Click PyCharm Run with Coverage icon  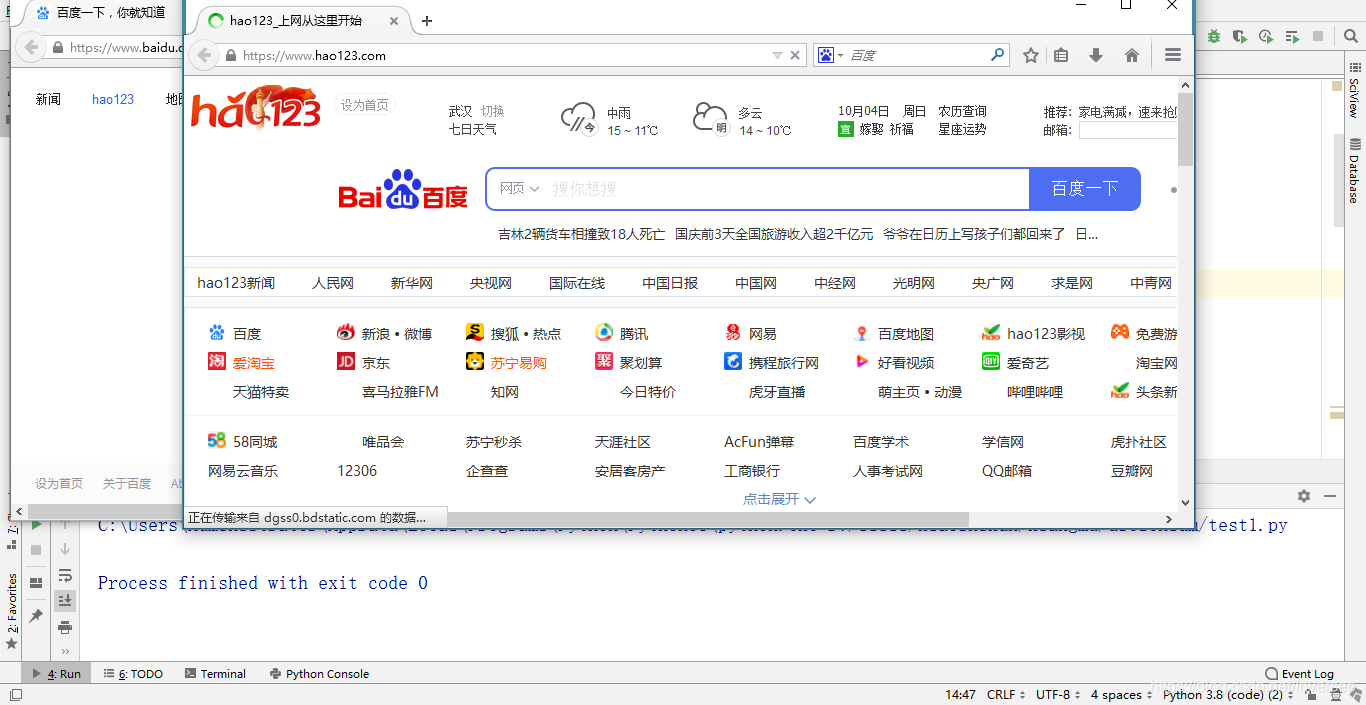tap(1240, 36)
